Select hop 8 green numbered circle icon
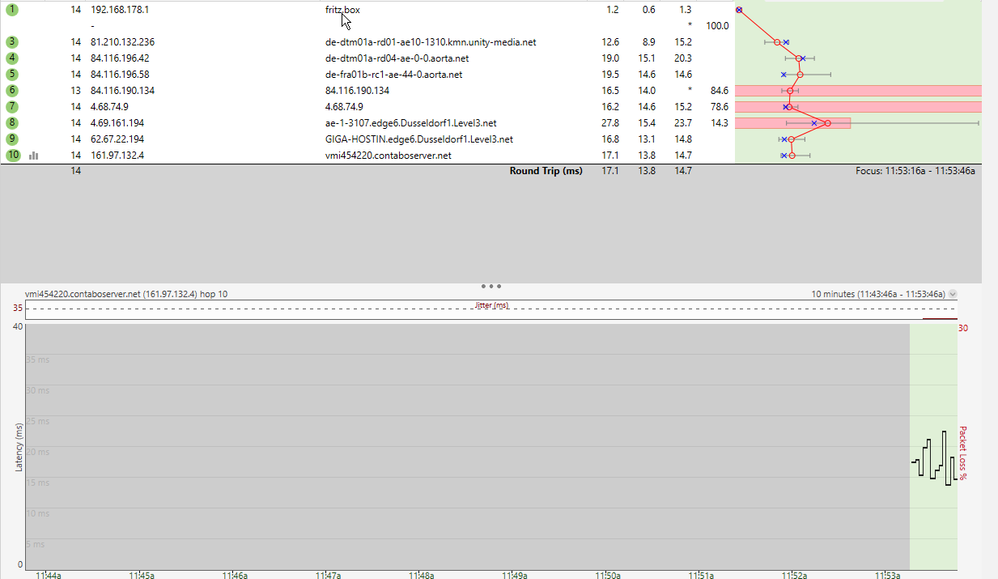 (10, 122)
